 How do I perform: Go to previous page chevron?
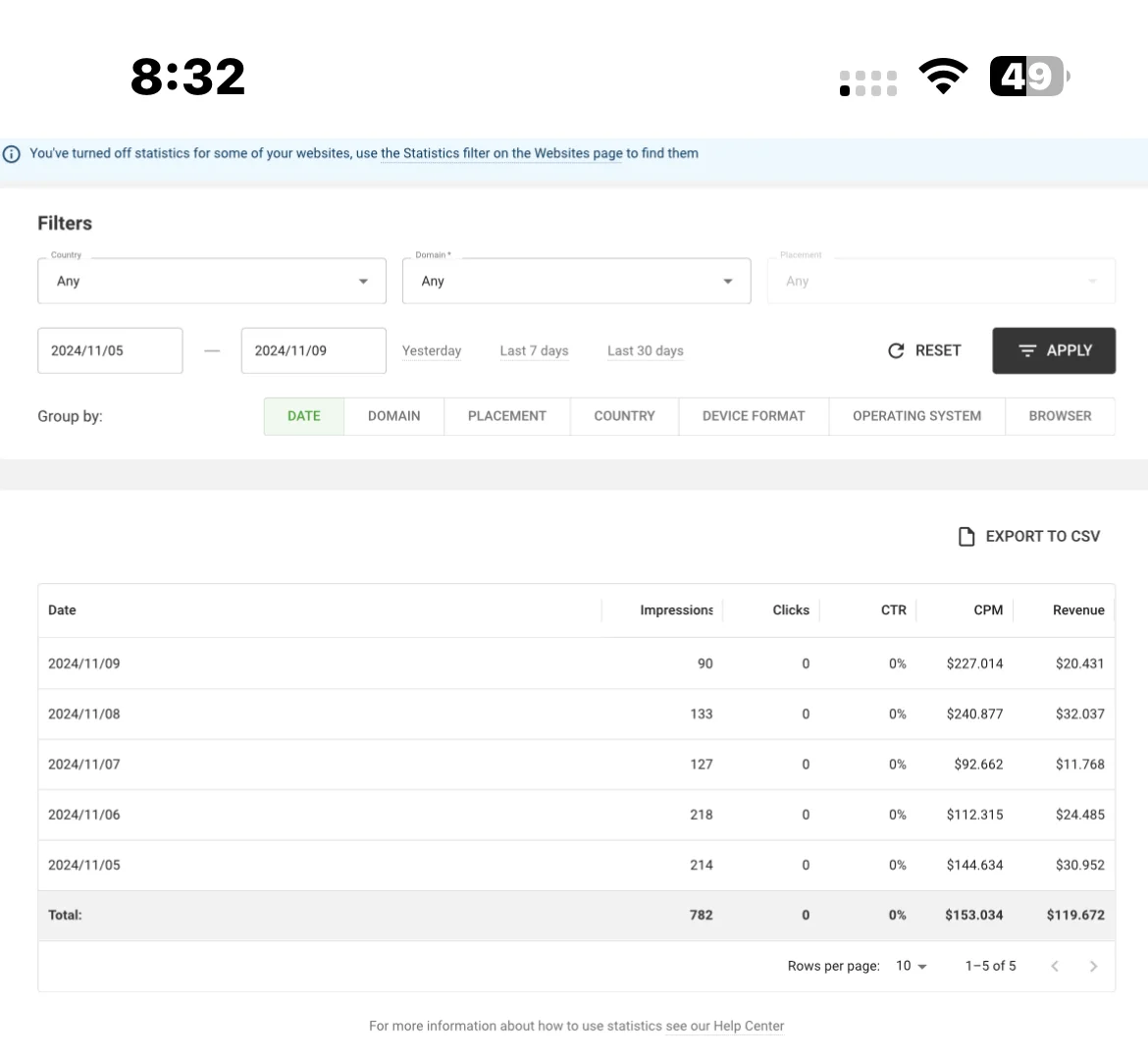[x=1054, y=966]
